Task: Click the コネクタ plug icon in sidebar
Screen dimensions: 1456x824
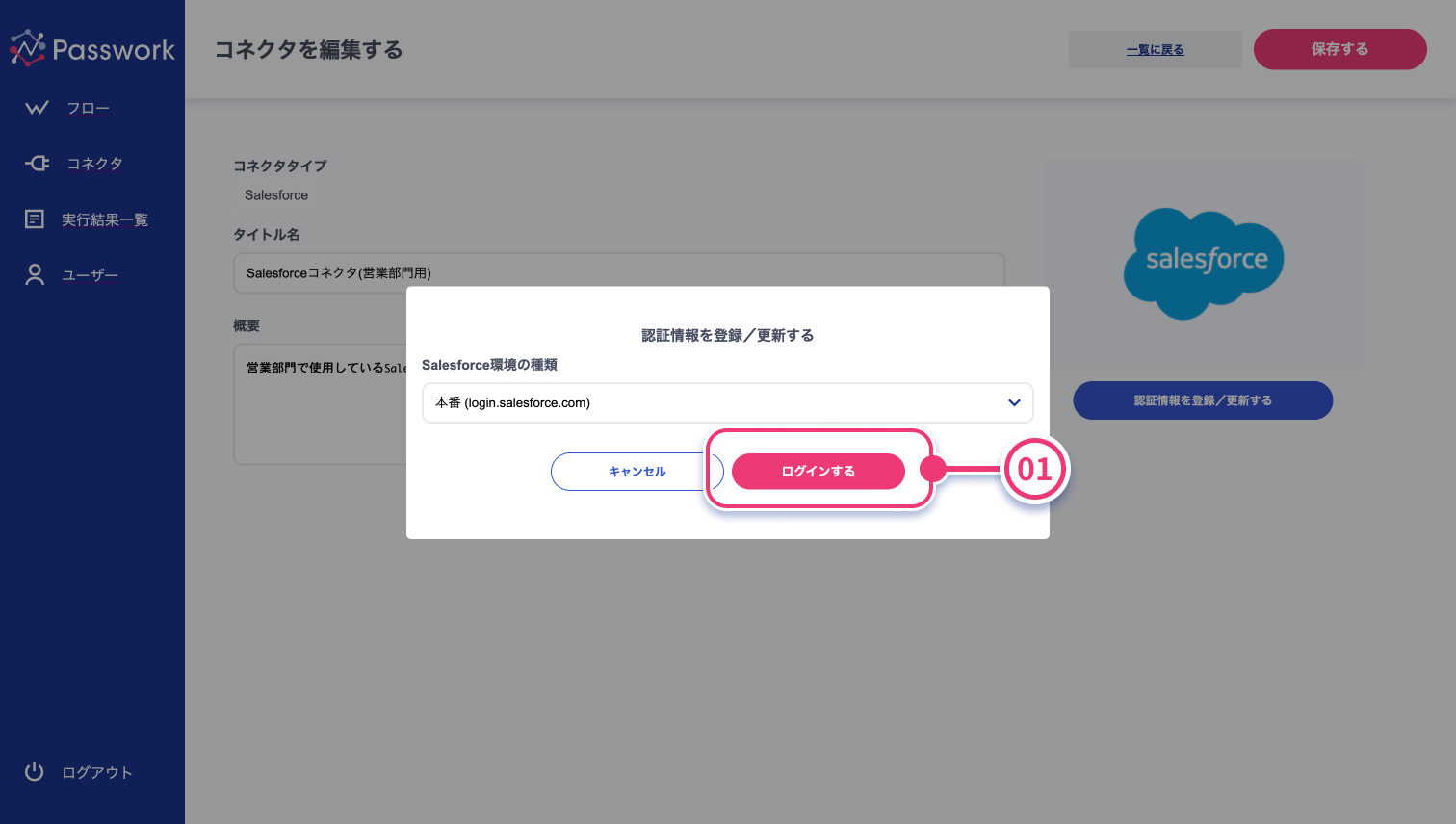Action: pyautogui.click(x=37, y=164)
